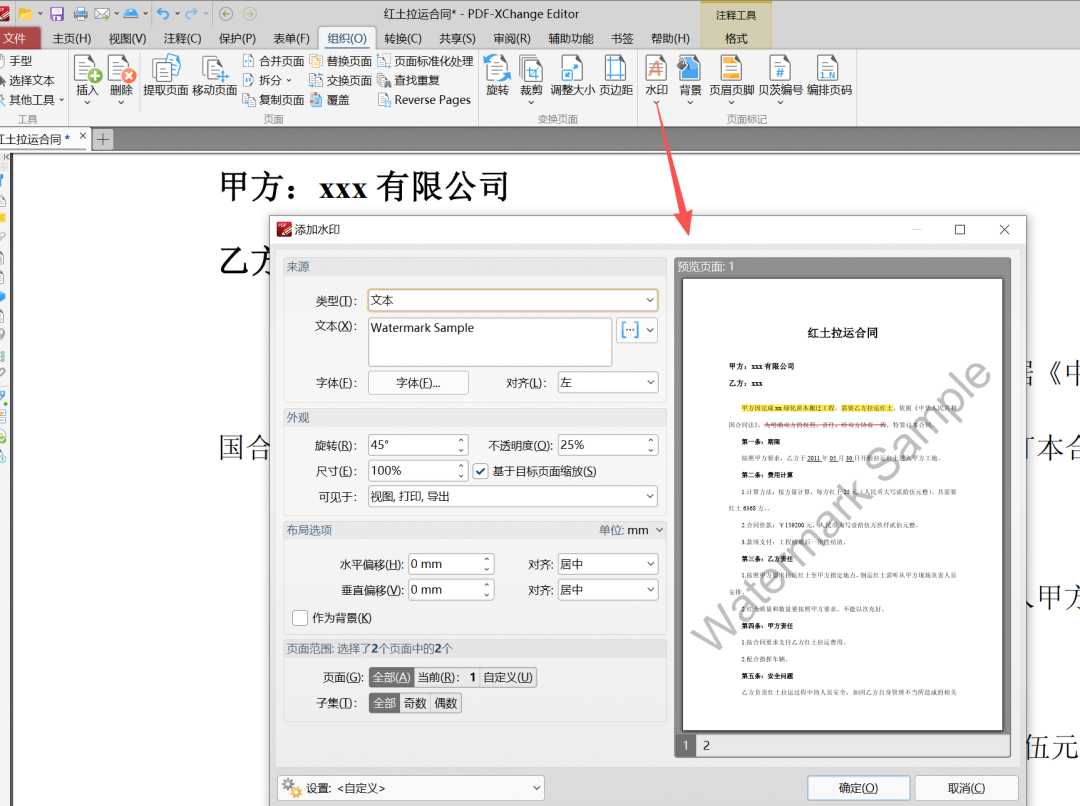Image resolution: width=1080 pixels, height=806 pixels.
Task: Select the 奇数 subset option
Action: coord(415,703)
